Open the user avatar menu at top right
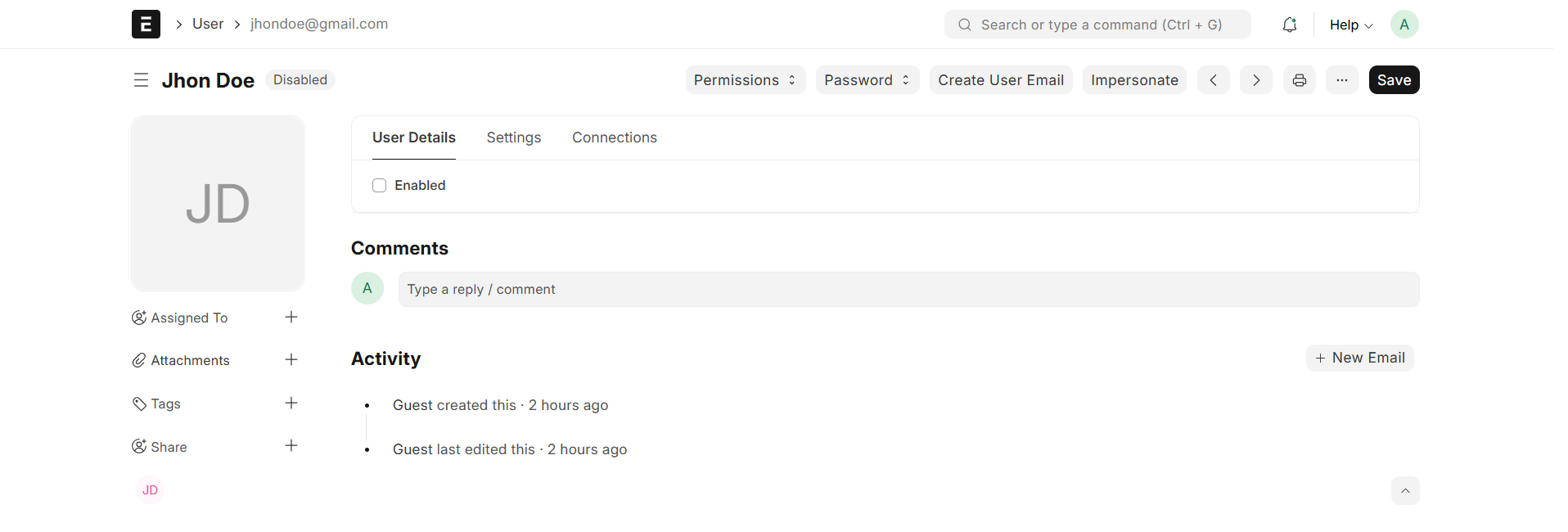The image size is (1568, 532). point(1404,25)
